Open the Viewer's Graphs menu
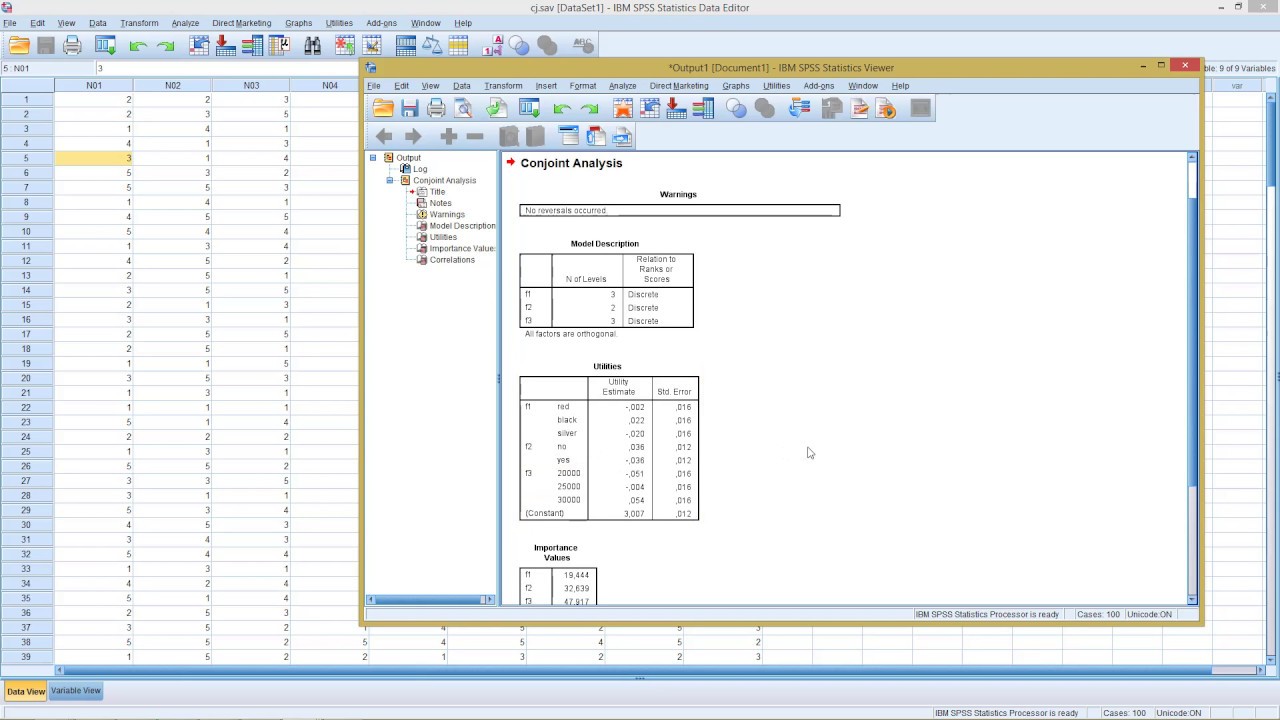The width and height of the screenshot is (1280, 720). pos(736,86)
